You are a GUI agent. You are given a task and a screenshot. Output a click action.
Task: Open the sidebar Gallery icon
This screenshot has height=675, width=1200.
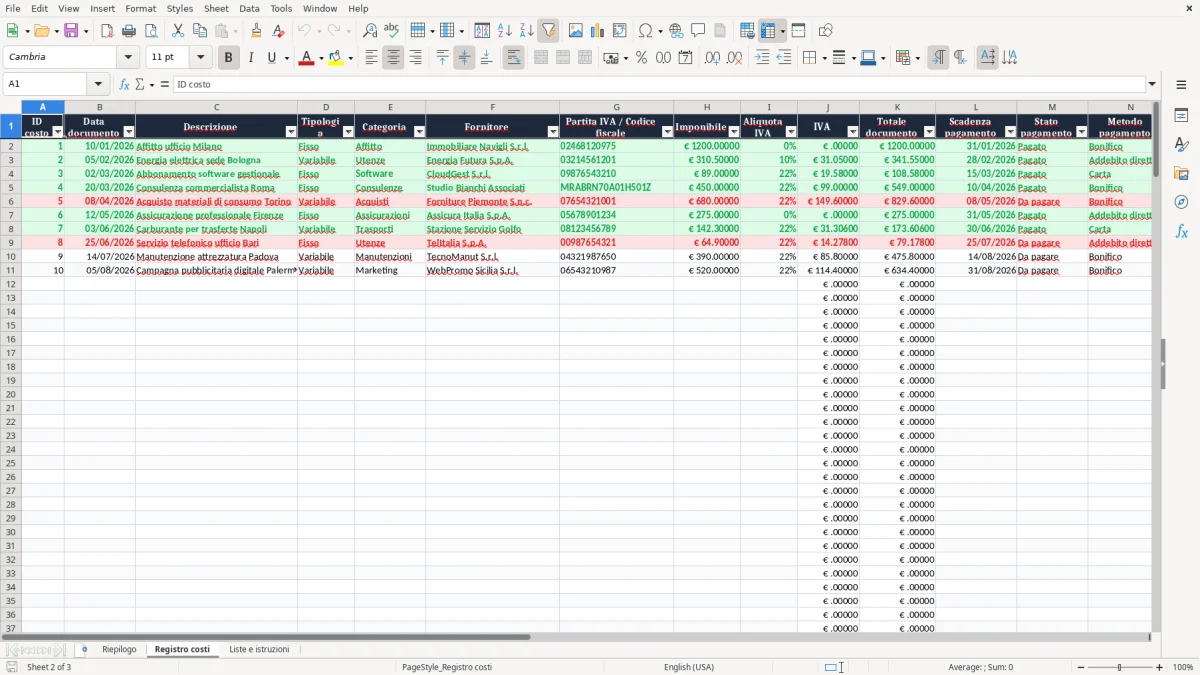[1181, 173]
